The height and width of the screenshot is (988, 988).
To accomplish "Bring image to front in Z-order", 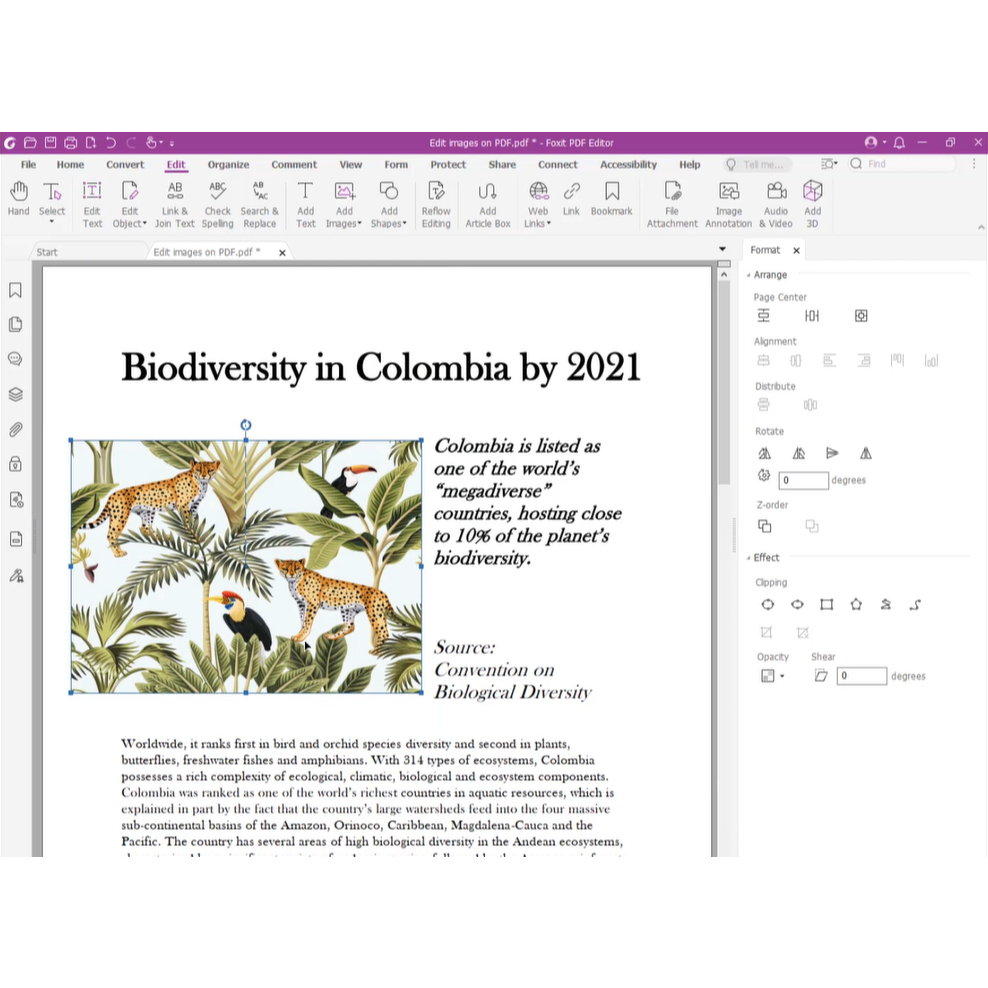I will [765, 526].
